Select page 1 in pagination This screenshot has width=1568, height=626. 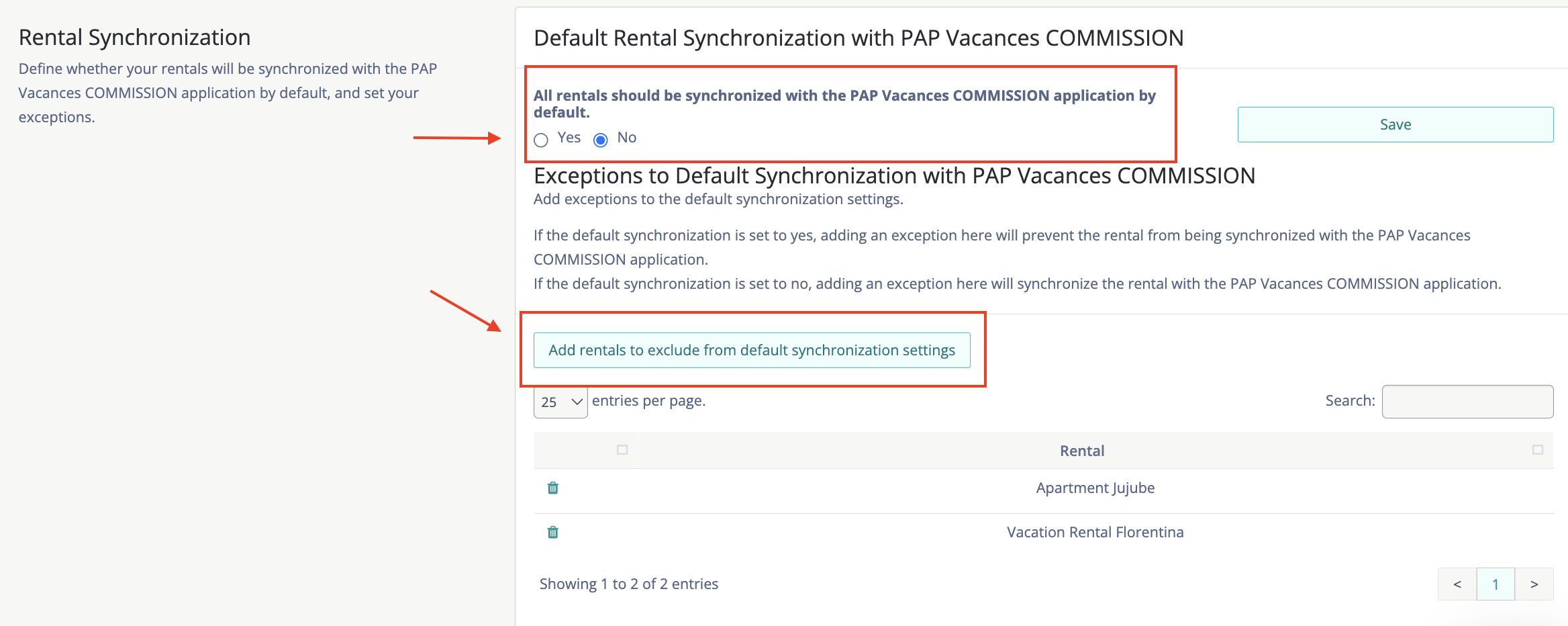coord(1496,584)
